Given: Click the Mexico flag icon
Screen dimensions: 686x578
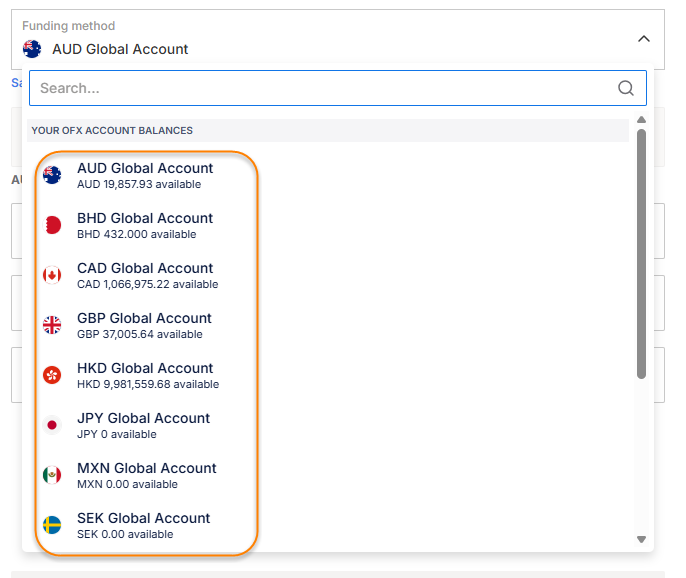Looking at the screenshot, I should pyautogui.click(x=52, y=475).
